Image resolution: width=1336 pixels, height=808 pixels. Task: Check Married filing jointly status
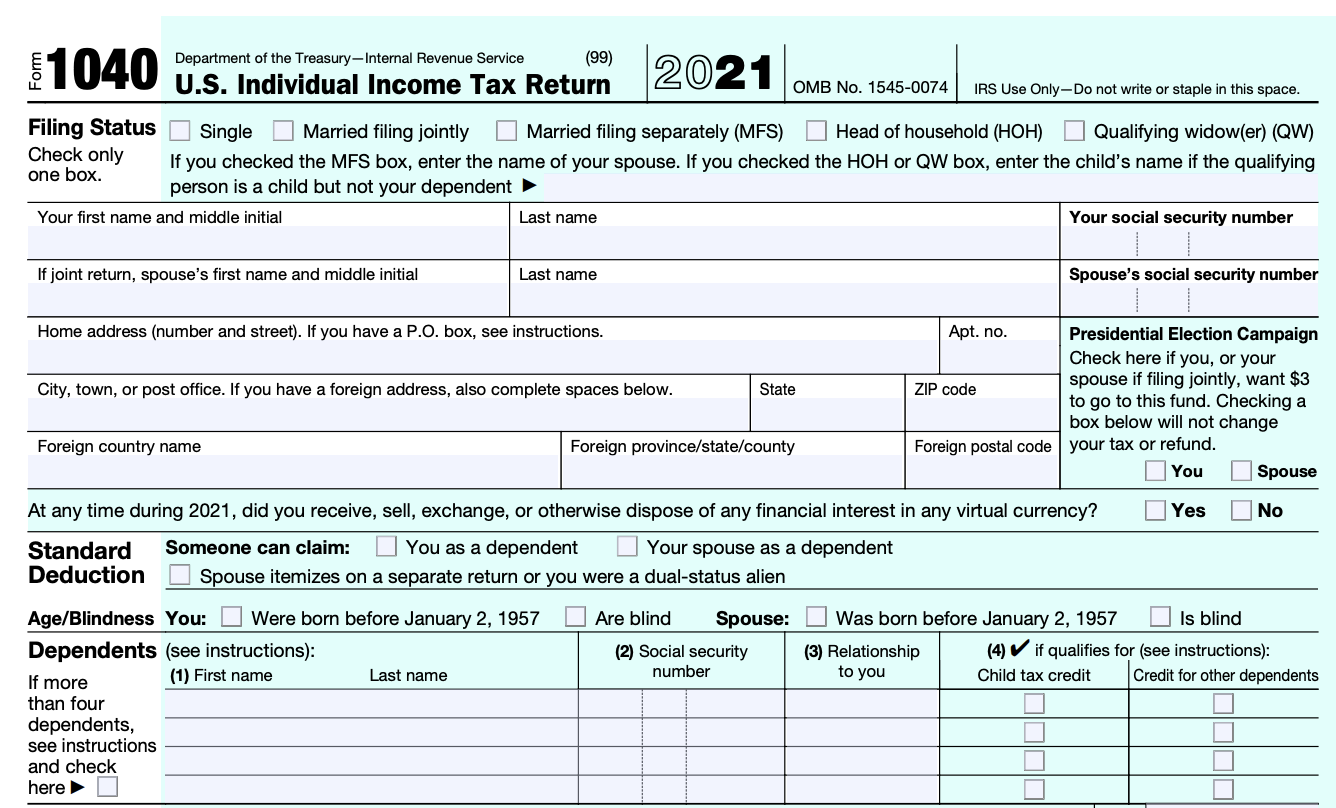tap(283, 130)
